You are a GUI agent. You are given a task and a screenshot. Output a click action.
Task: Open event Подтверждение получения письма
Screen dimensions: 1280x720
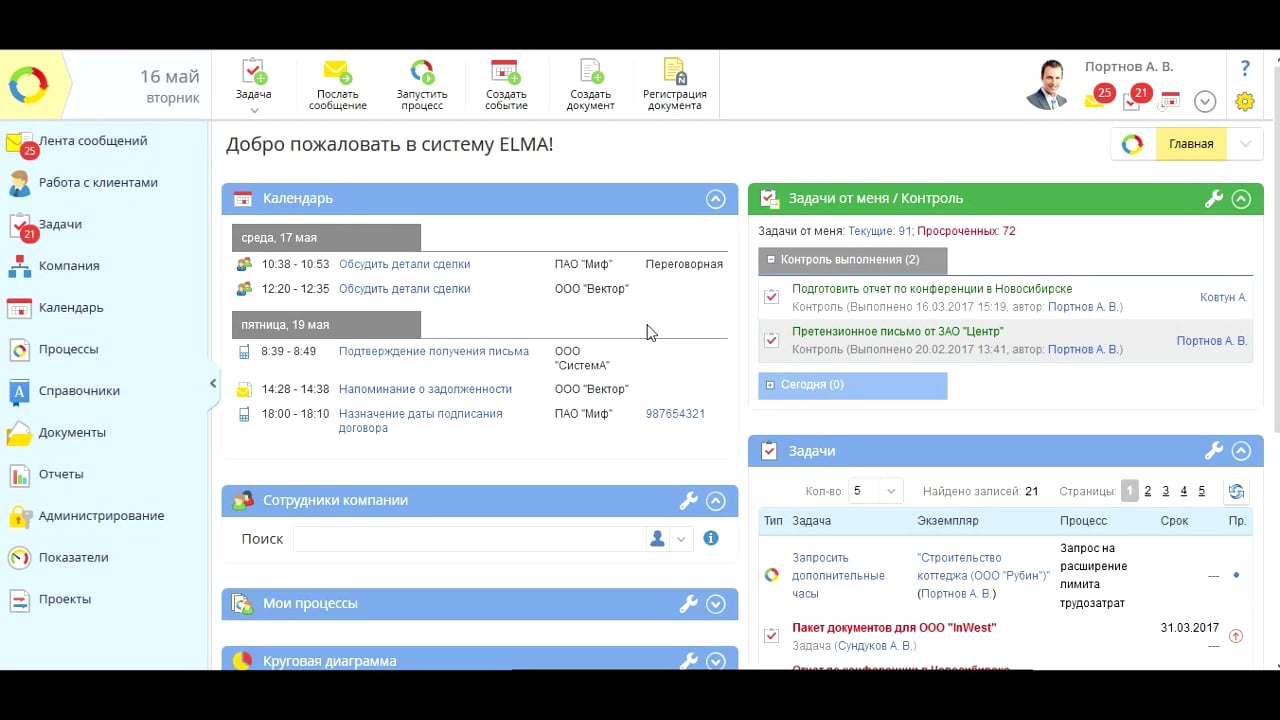(434, 351)
